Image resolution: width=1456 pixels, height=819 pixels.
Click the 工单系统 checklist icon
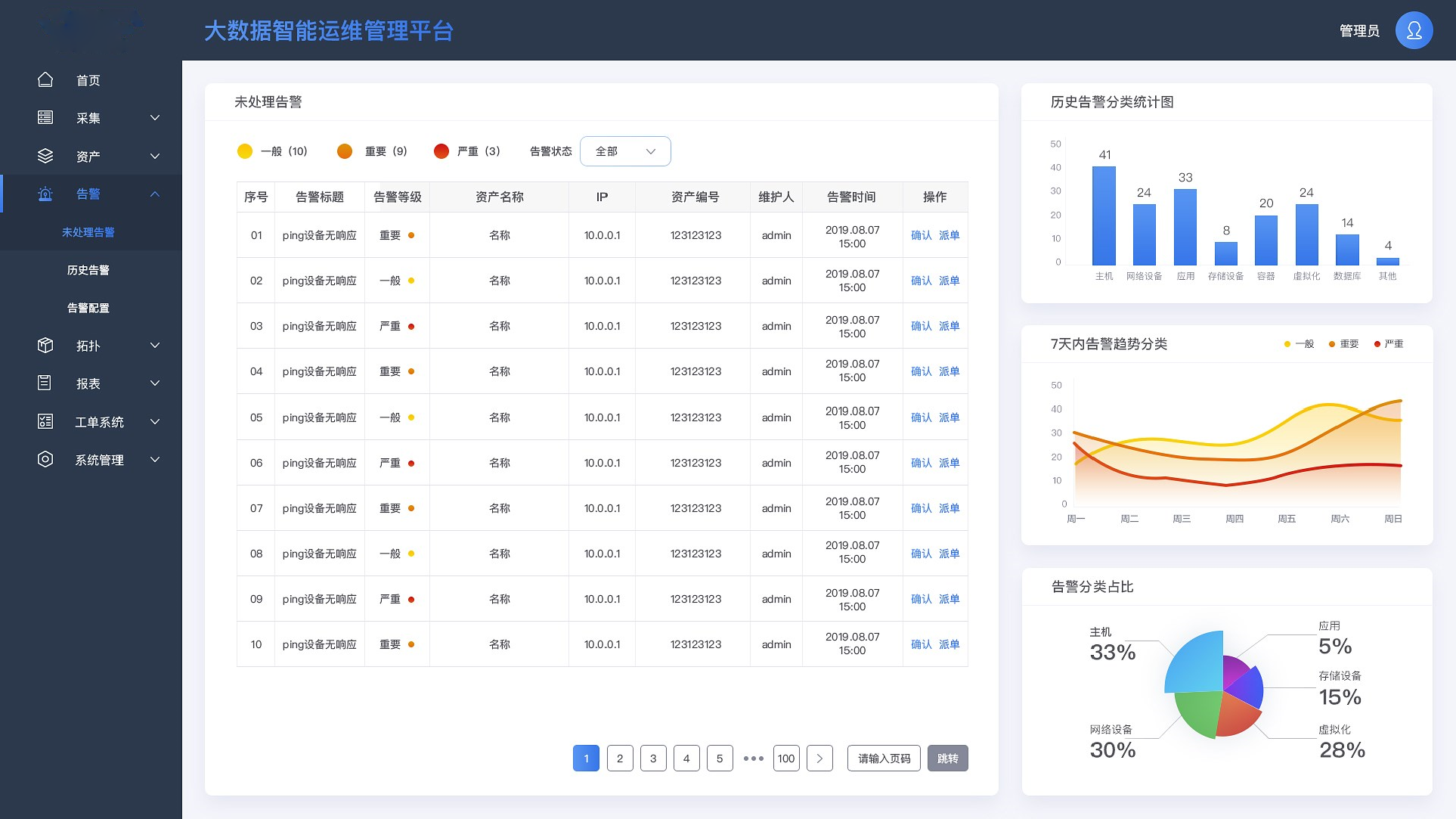pos(45,421)
